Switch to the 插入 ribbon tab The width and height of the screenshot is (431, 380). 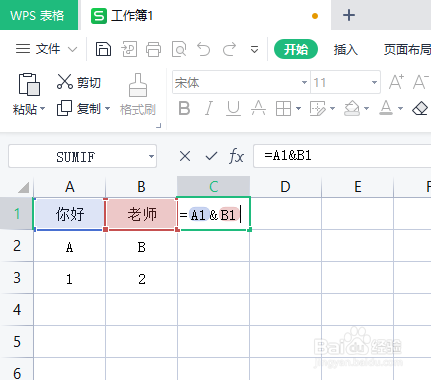tap(345, 50)
